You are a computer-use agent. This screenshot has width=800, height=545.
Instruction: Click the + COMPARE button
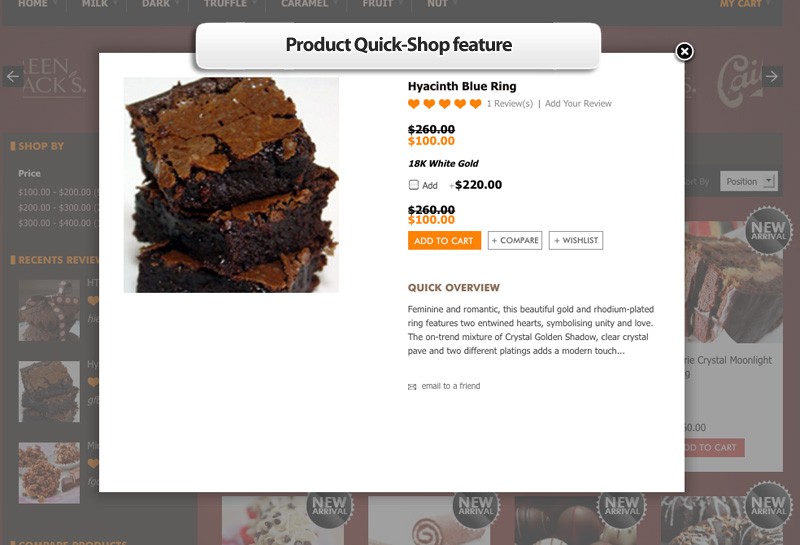515,240
